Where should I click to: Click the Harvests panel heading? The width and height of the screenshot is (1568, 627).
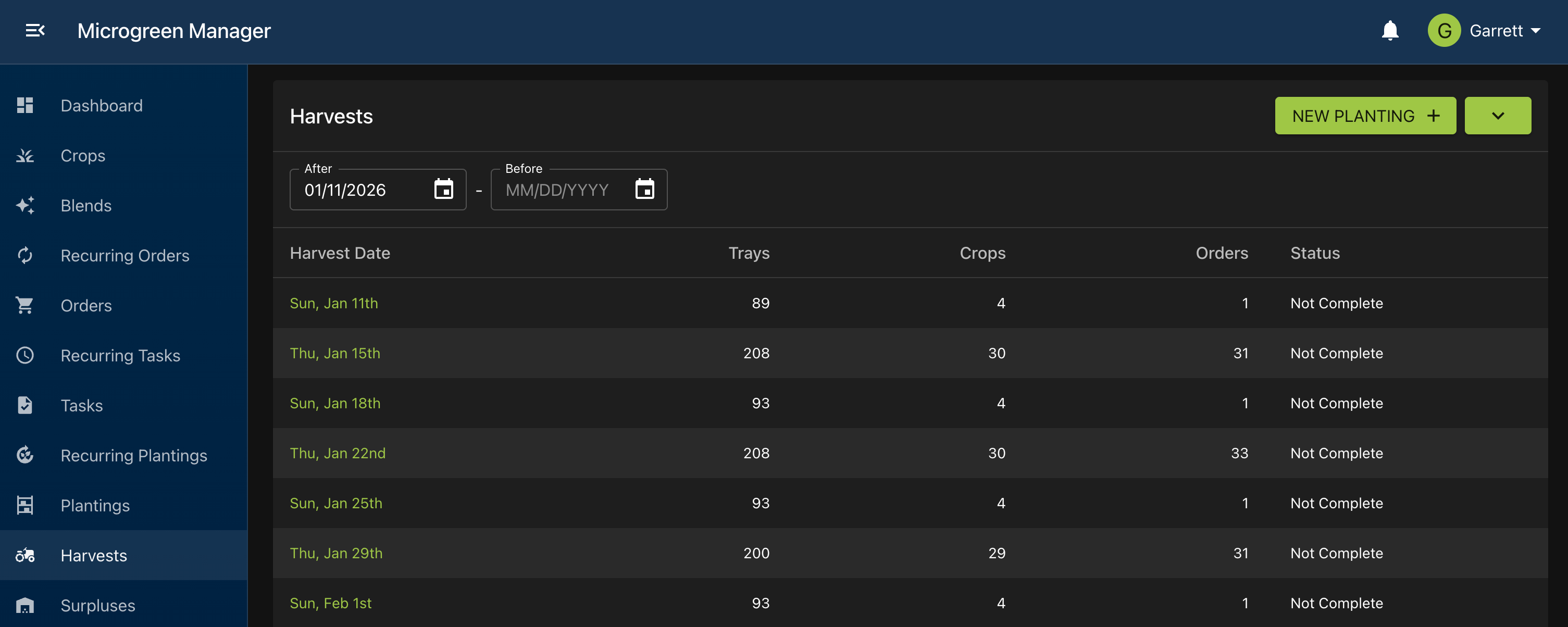click(331, 116)
